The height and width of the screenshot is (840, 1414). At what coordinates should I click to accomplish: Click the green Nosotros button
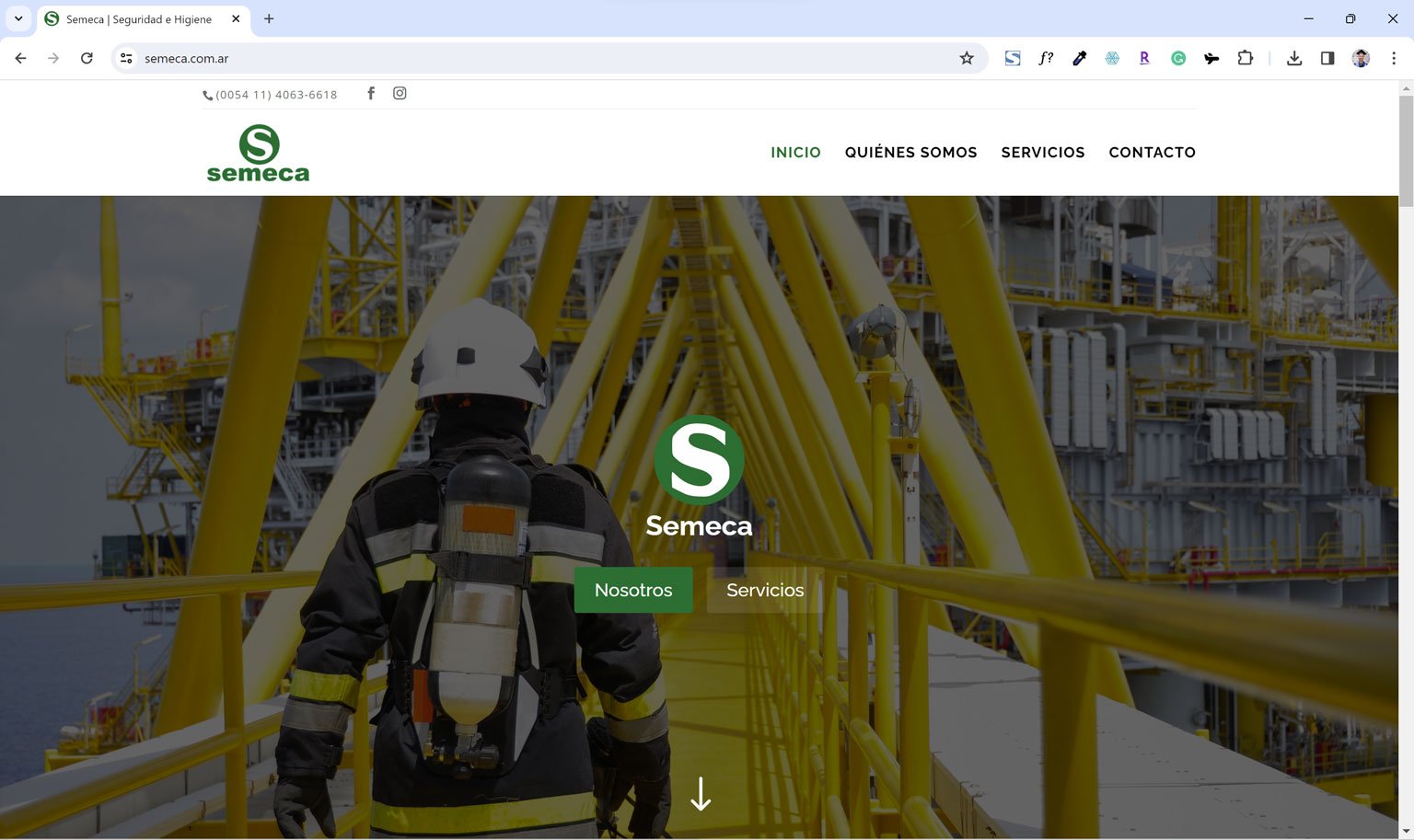pyautogui.click(x=633, y=590)
